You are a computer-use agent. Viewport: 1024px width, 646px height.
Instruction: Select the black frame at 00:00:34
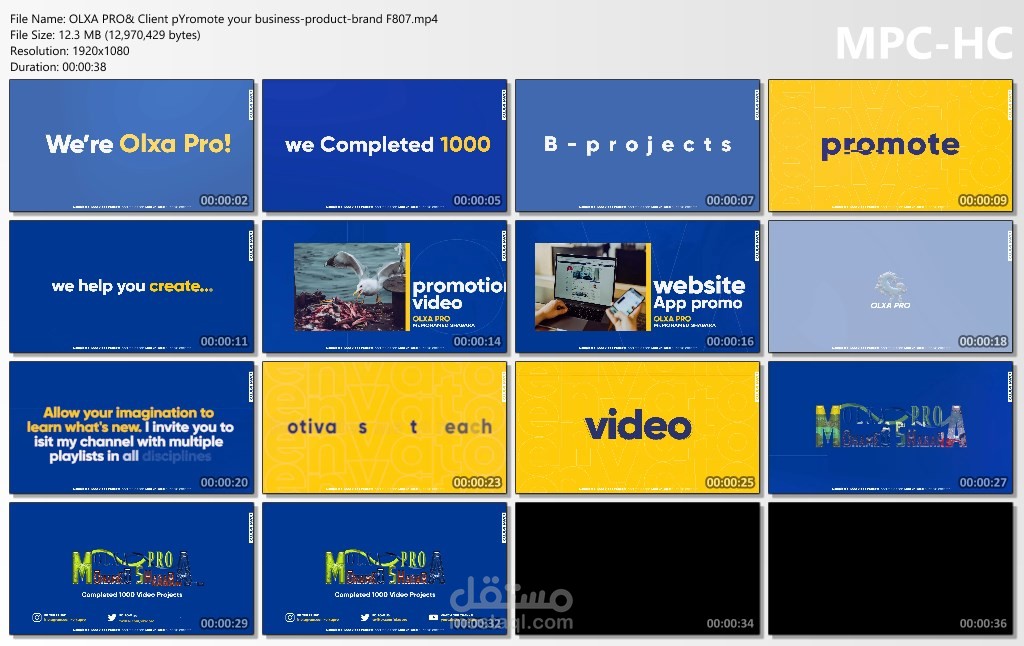(637, 569)
